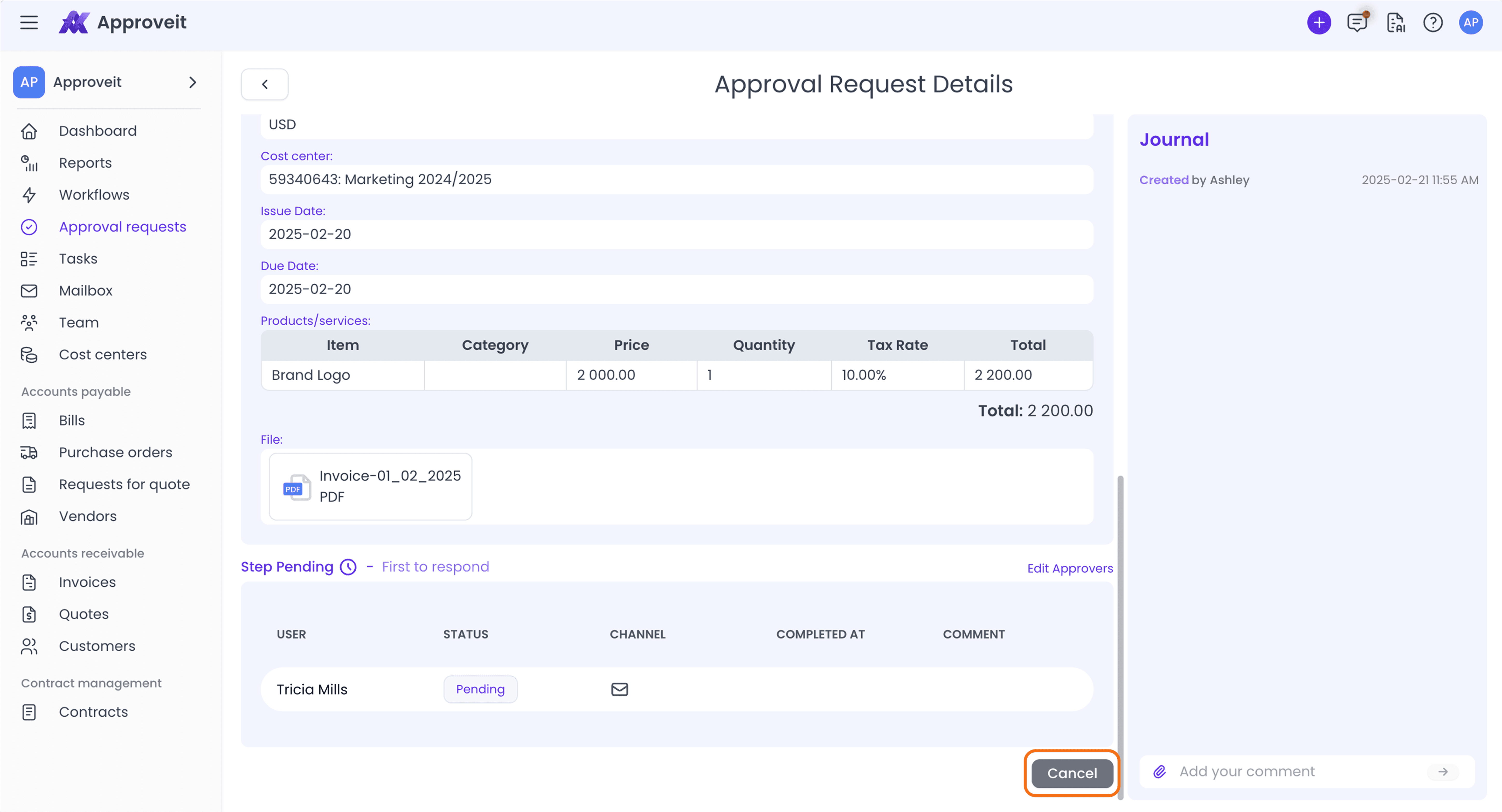
Task: Open Requests for quote
Action: coord(124,485)
